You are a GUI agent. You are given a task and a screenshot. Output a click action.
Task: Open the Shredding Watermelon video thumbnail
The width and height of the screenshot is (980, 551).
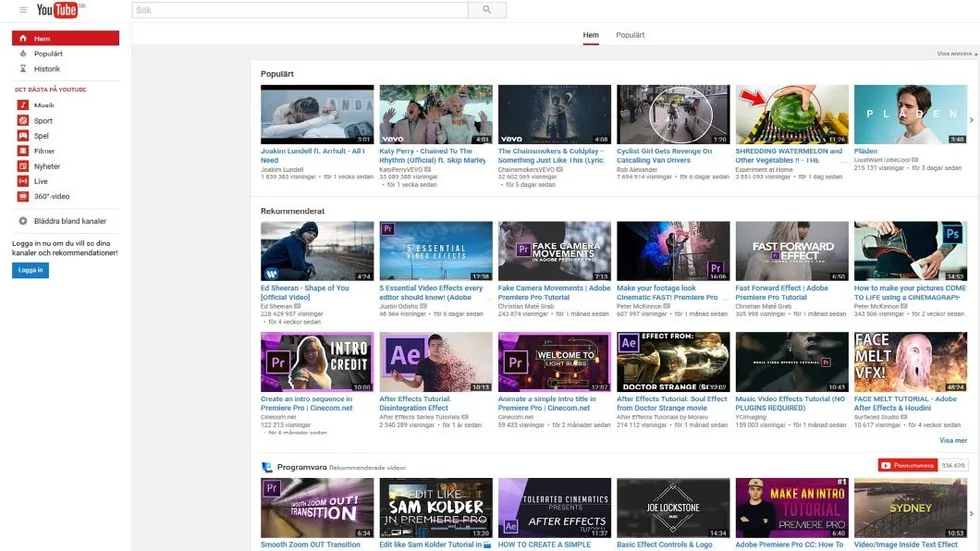tap(792, 114)
